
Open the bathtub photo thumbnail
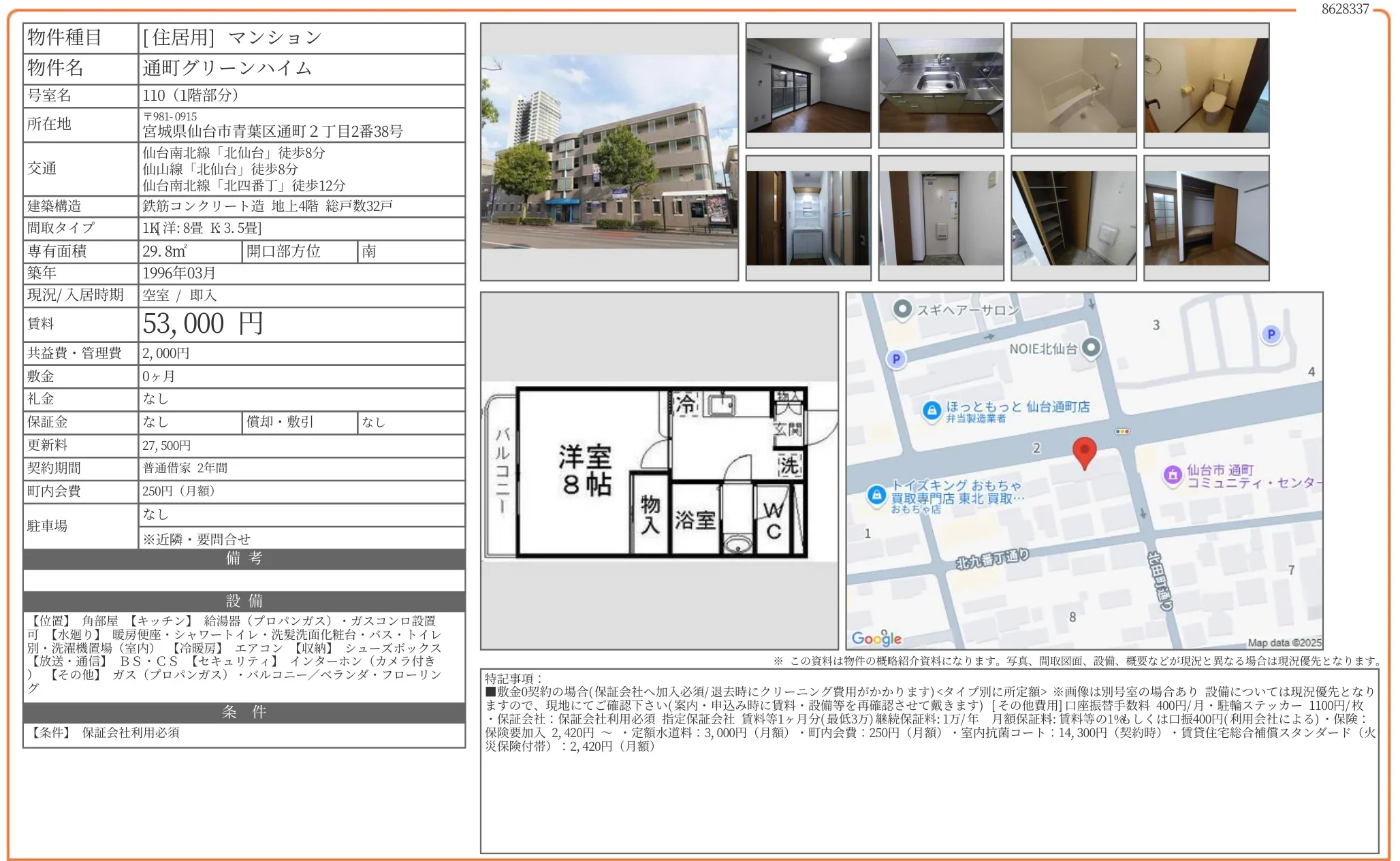coord(1073,85)
